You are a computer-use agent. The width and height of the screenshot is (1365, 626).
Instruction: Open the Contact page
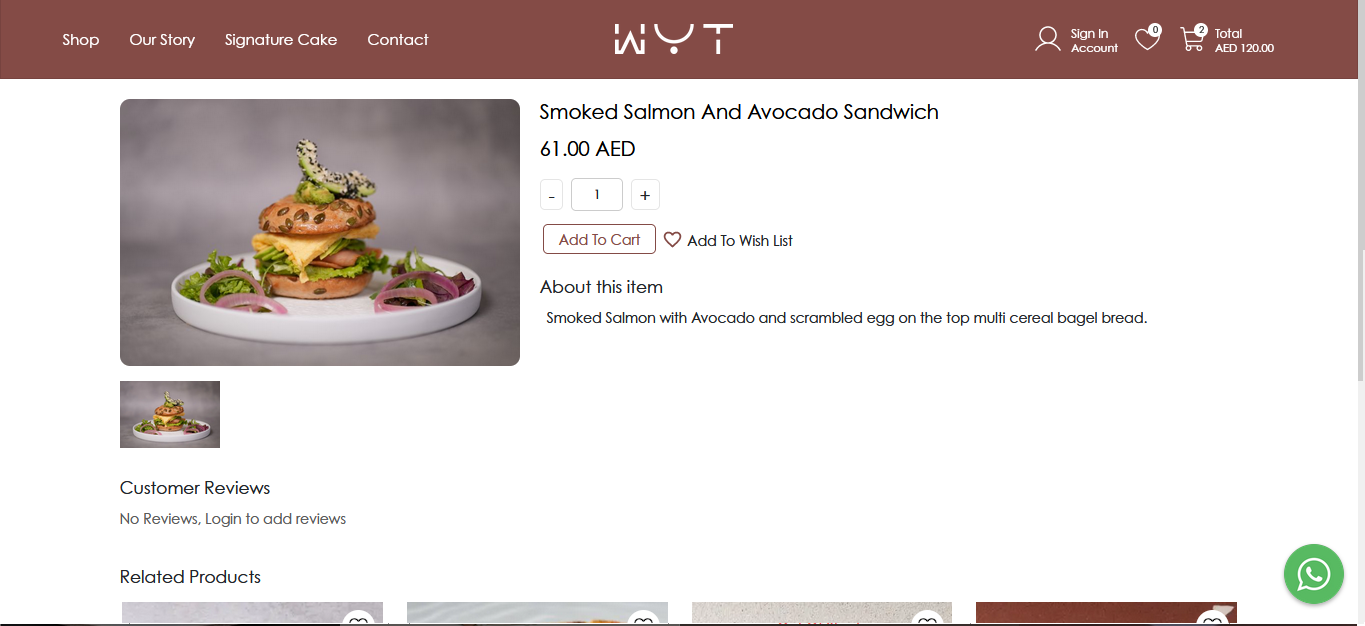point(397,40)
